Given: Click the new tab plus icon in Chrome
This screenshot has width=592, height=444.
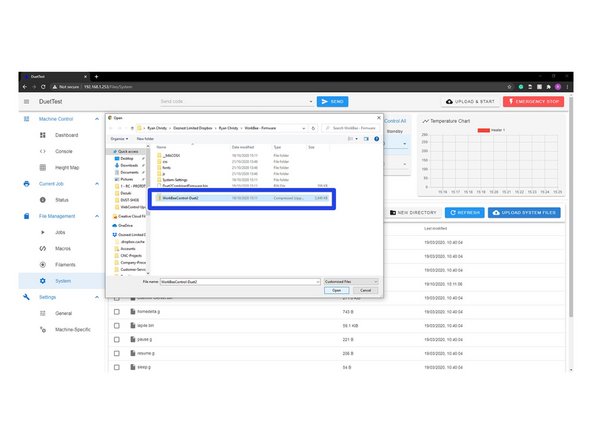Looking at the screenshot, I should coord(96,77).
